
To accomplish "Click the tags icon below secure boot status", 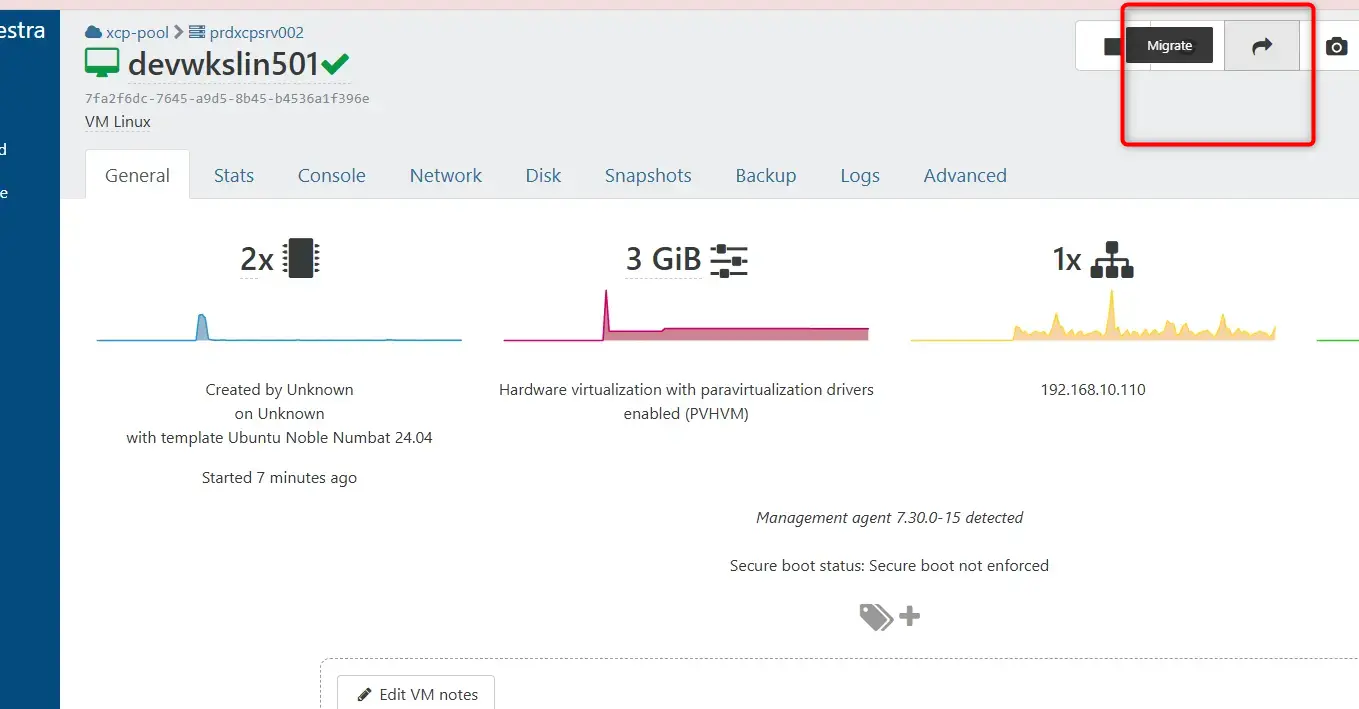I will point(876,617).
